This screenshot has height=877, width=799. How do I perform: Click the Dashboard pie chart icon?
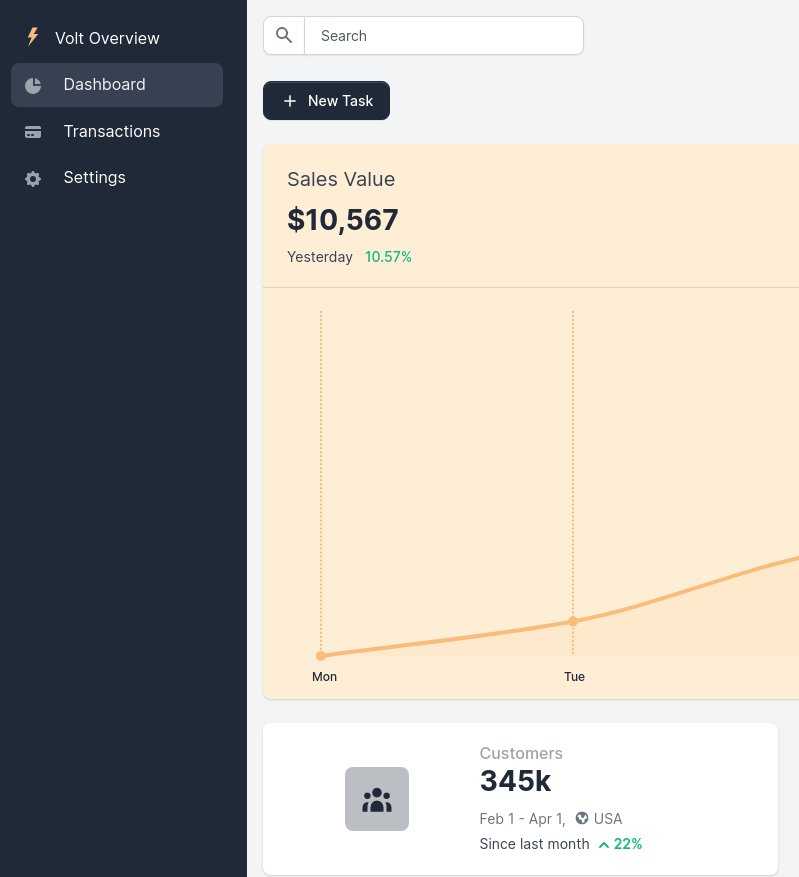coord(33,85)
